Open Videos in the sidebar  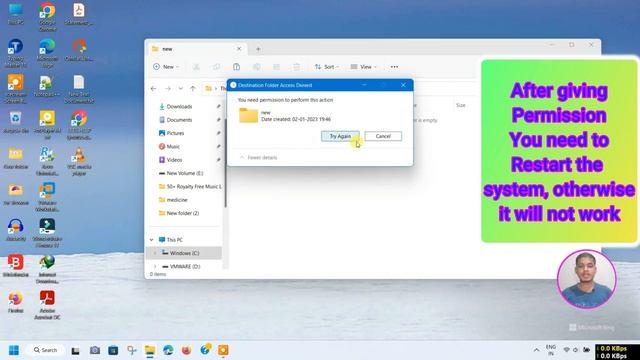(174, 160)
